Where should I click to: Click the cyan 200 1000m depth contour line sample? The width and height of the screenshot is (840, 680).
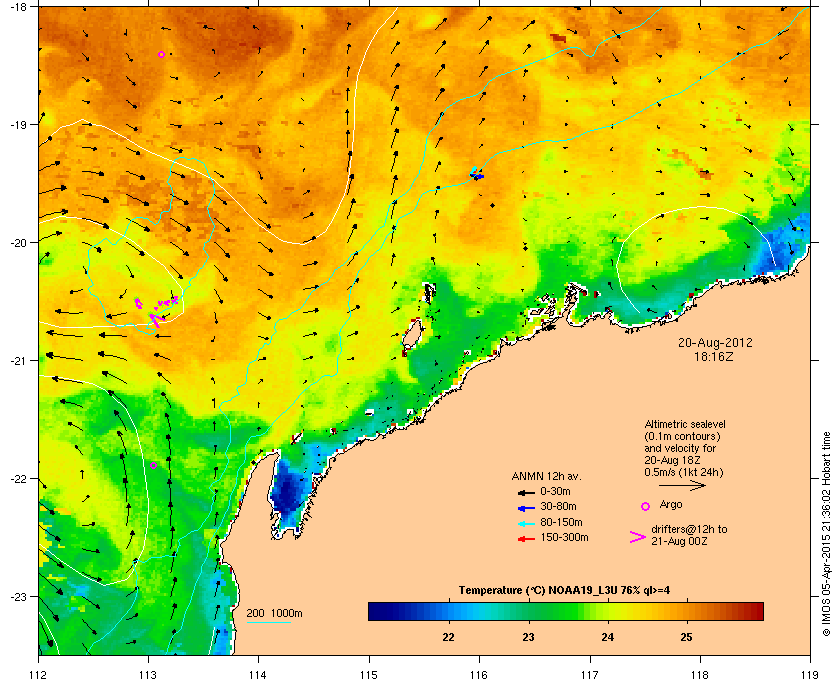[x=268, y=622]
